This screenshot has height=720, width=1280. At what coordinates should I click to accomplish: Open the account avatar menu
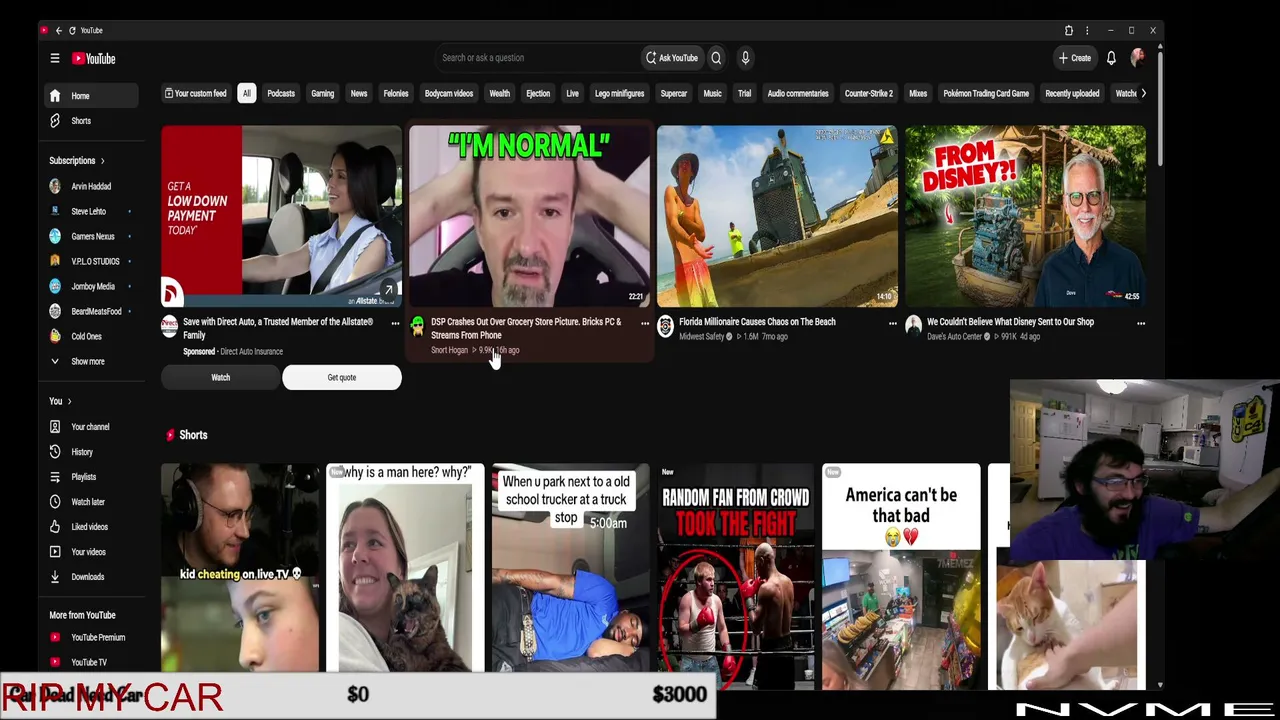1137,58
